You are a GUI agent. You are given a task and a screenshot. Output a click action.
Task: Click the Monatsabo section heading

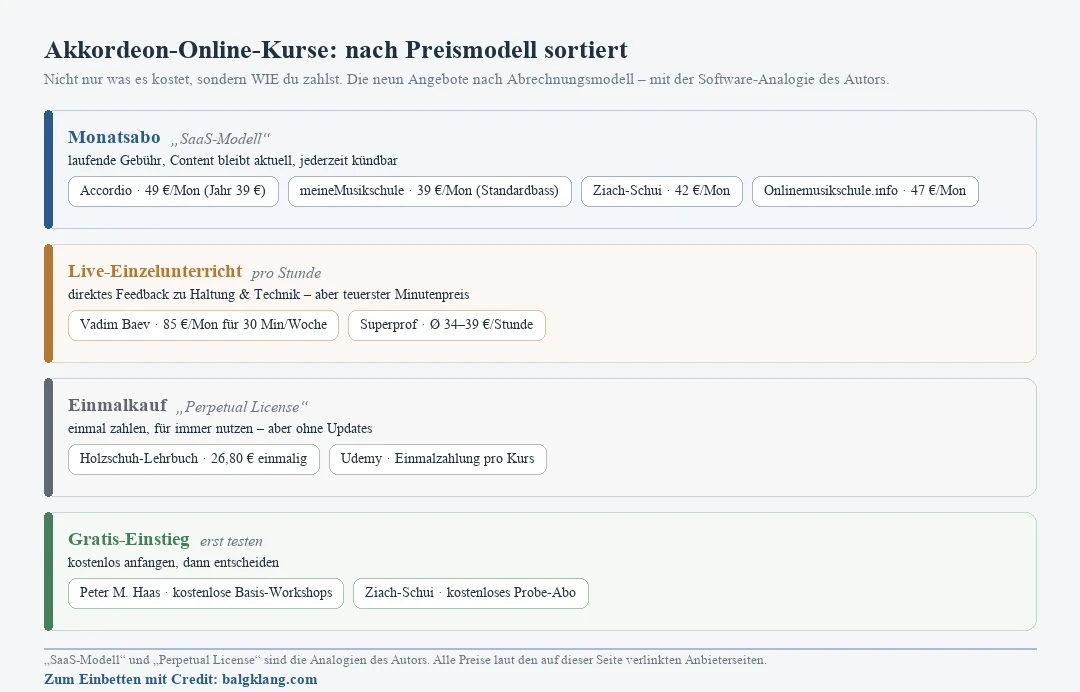pos(114,137)
